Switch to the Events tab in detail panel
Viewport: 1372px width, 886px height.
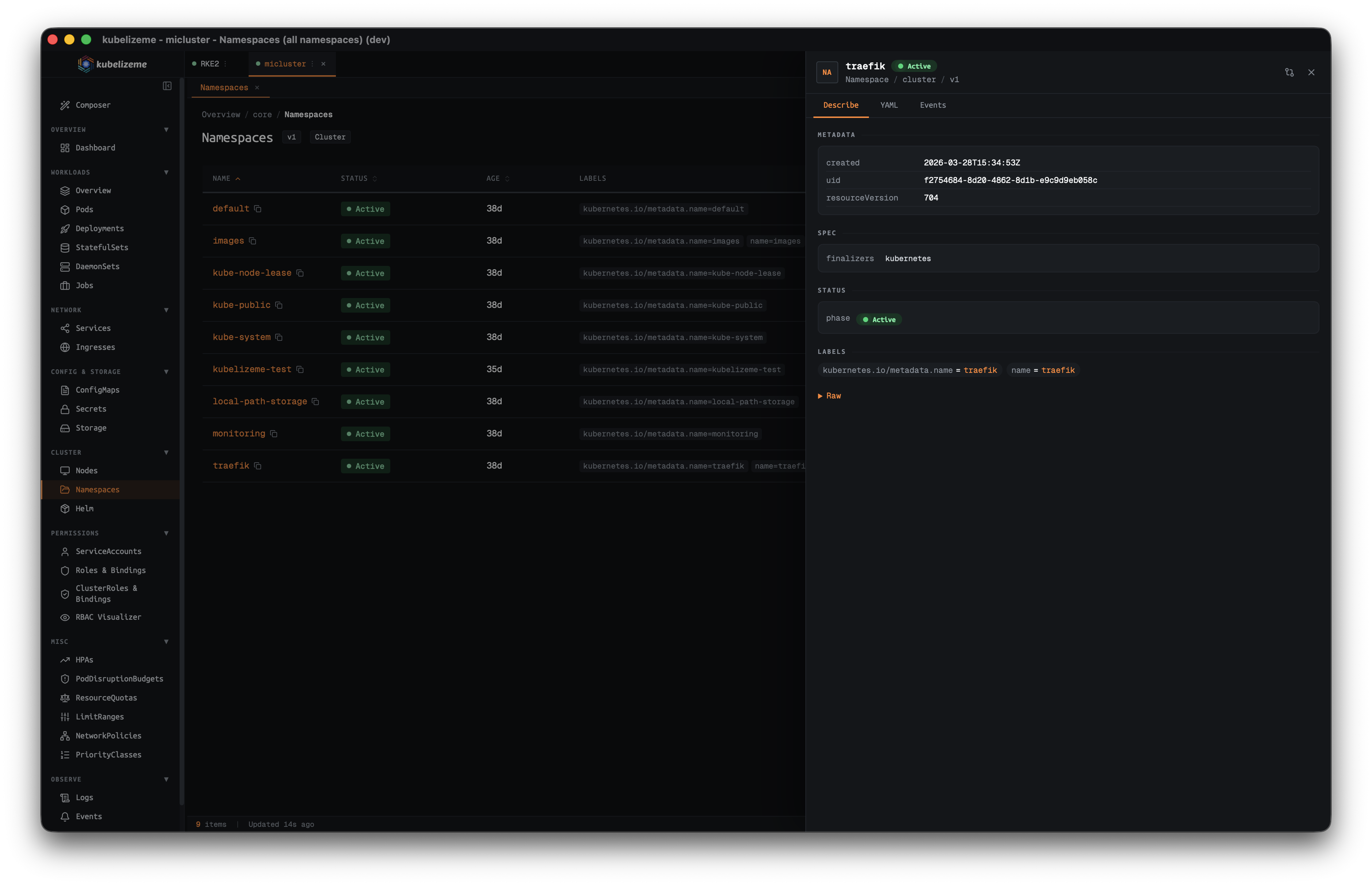pos(933,105)
